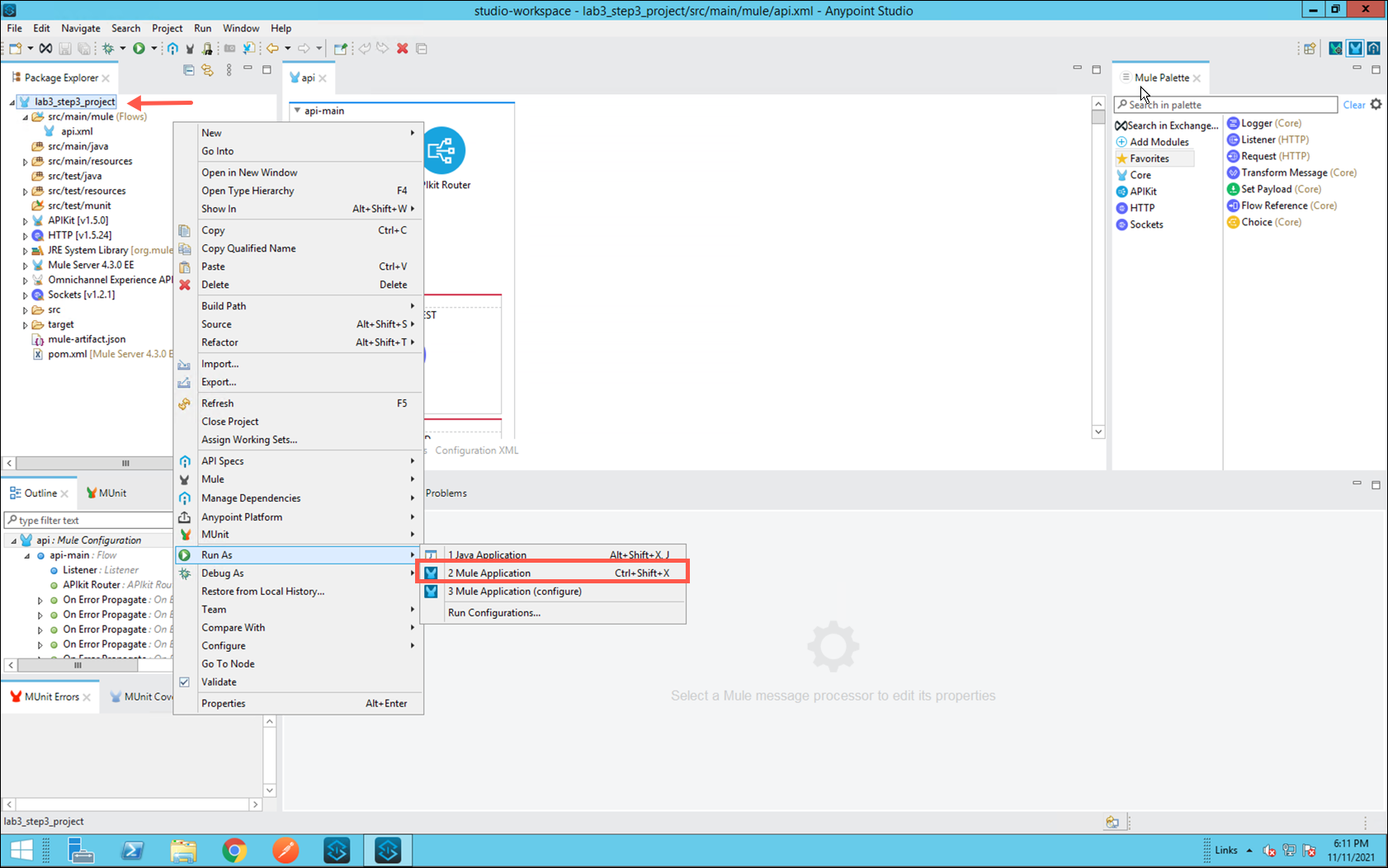Click the APIkit Router component icon on canvas
The height and width of the screenshot is (868, 1388).
(x=444, y=150)
